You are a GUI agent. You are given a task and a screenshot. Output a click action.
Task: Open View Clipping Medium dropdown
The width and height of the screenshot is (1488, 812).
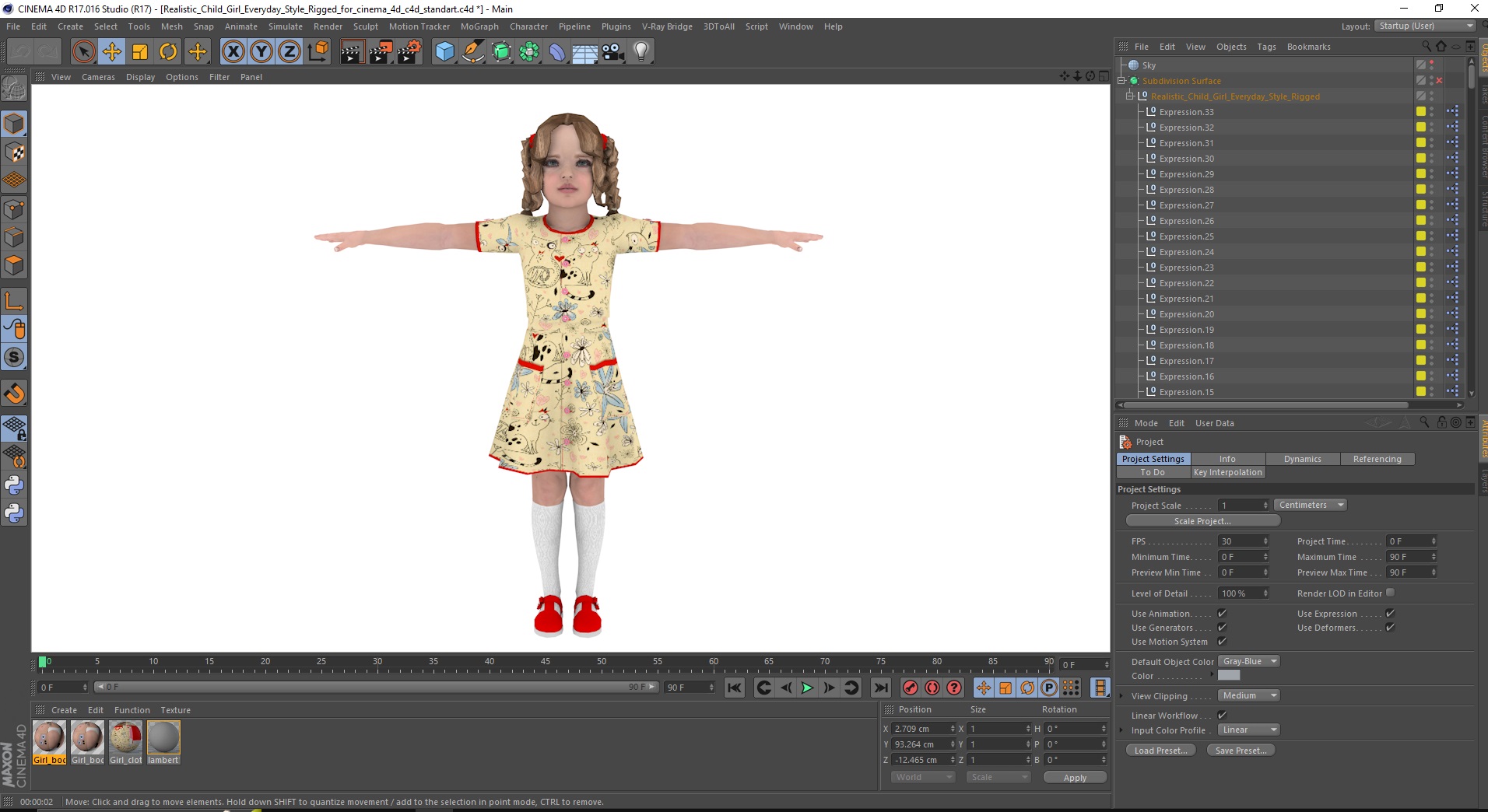(x=1248, y=695)
